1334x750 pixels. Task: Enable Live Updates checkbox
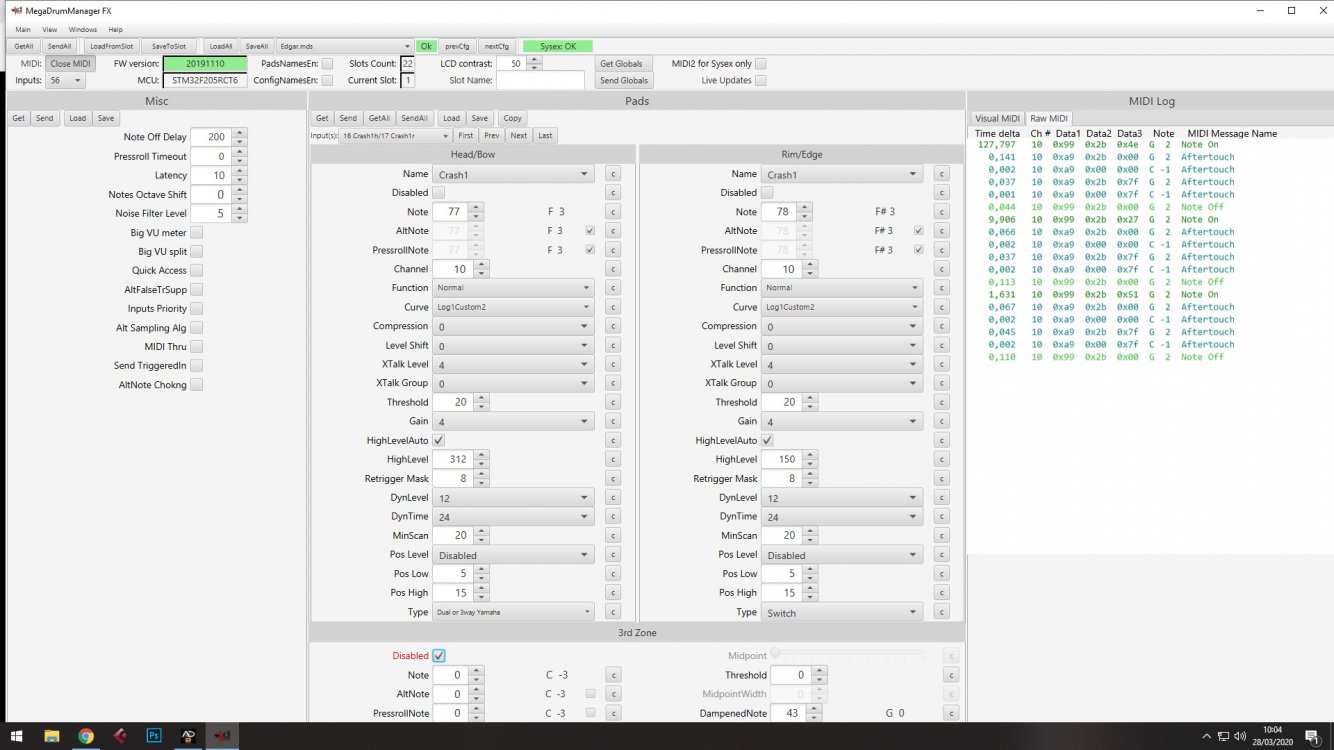point(761,80)
